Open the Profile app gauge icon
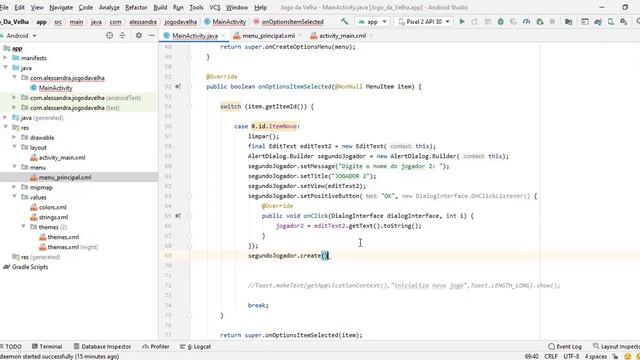The height and width of the screenshot is (360, 640). coord(527,22)
